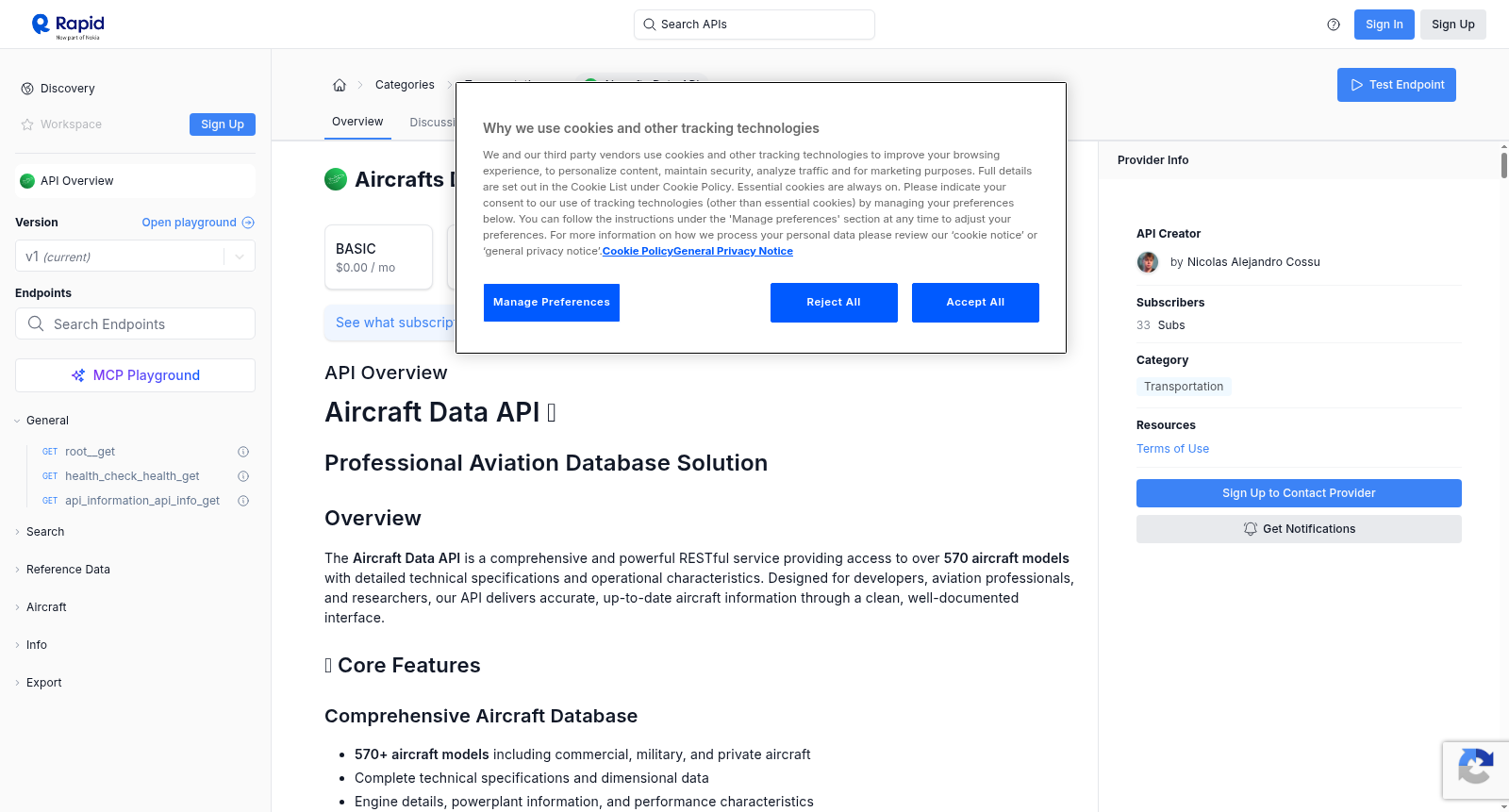Click the reCAPTCHA badge
The height and width of the screenshot is (812, 1509).
click(x=1475, y=771)
